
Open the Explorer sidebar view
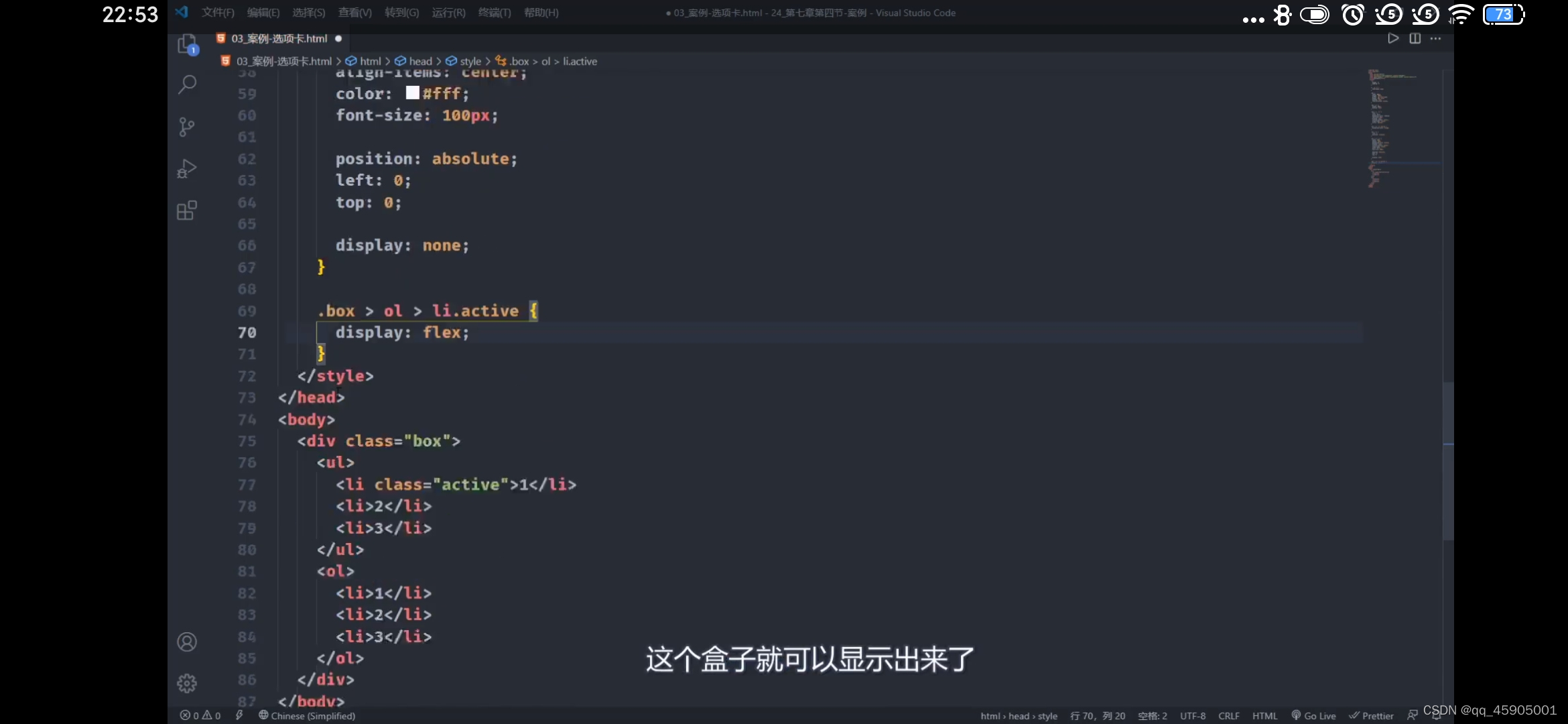[x=186, y=44]
